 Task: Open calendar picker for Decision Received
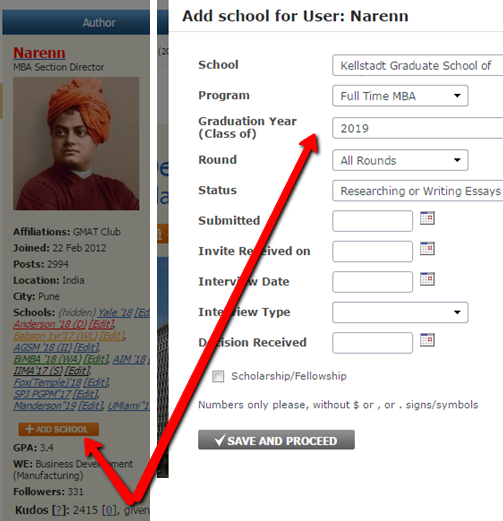[x=427, y=340]
